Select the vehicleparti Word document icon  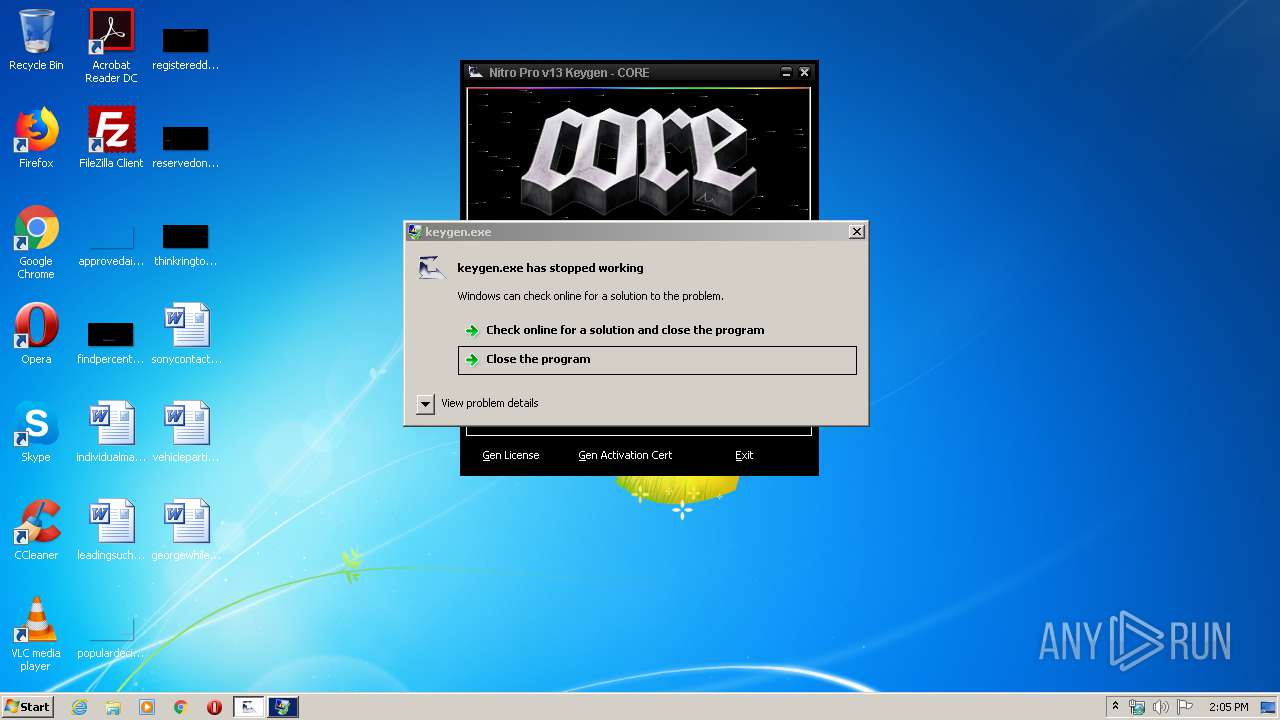[x=186, y=432]
